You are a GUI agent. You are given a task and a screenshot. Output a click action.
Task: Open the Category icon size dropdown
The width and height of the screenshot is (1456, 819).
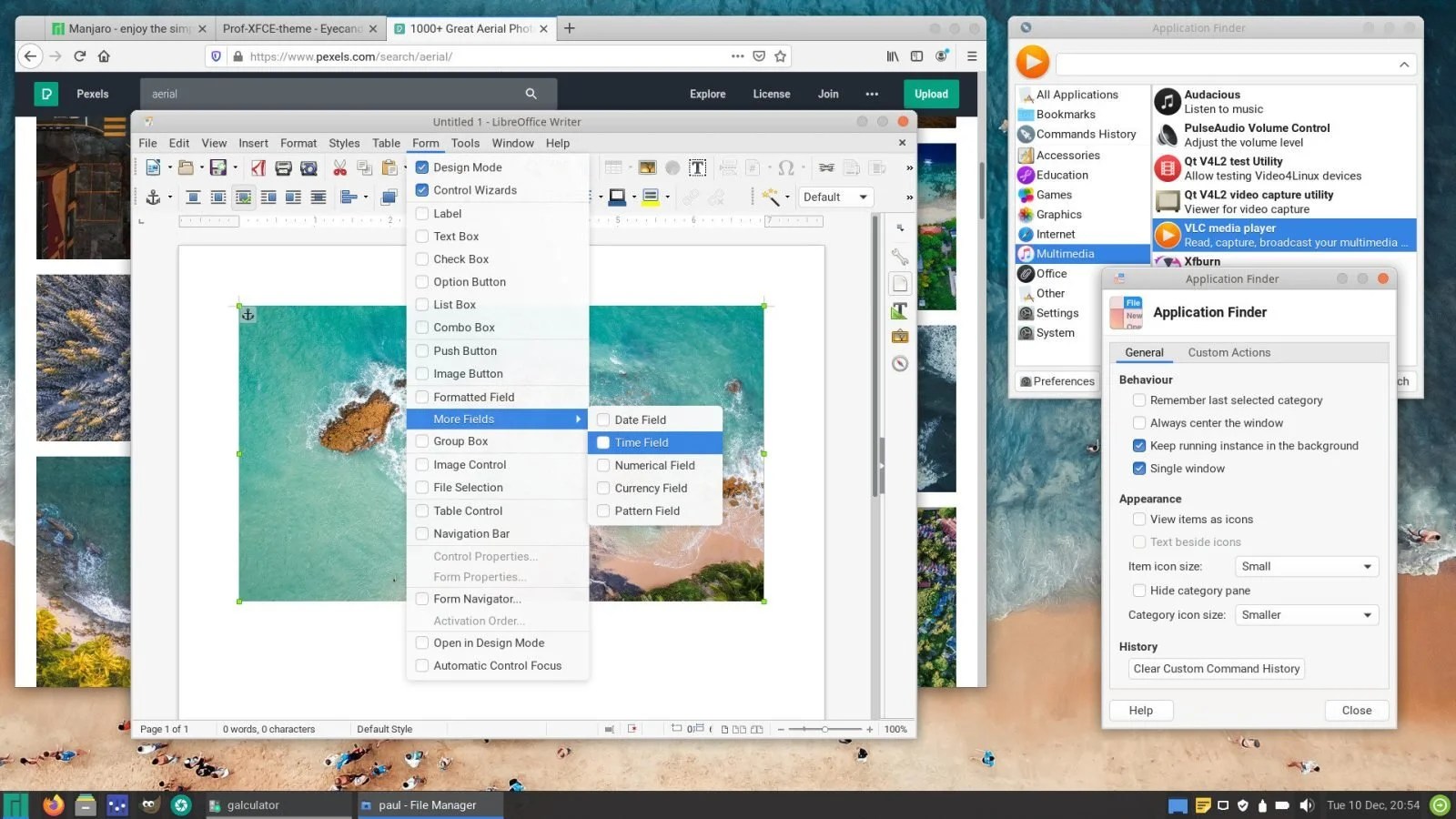[x=1306, y=614]
